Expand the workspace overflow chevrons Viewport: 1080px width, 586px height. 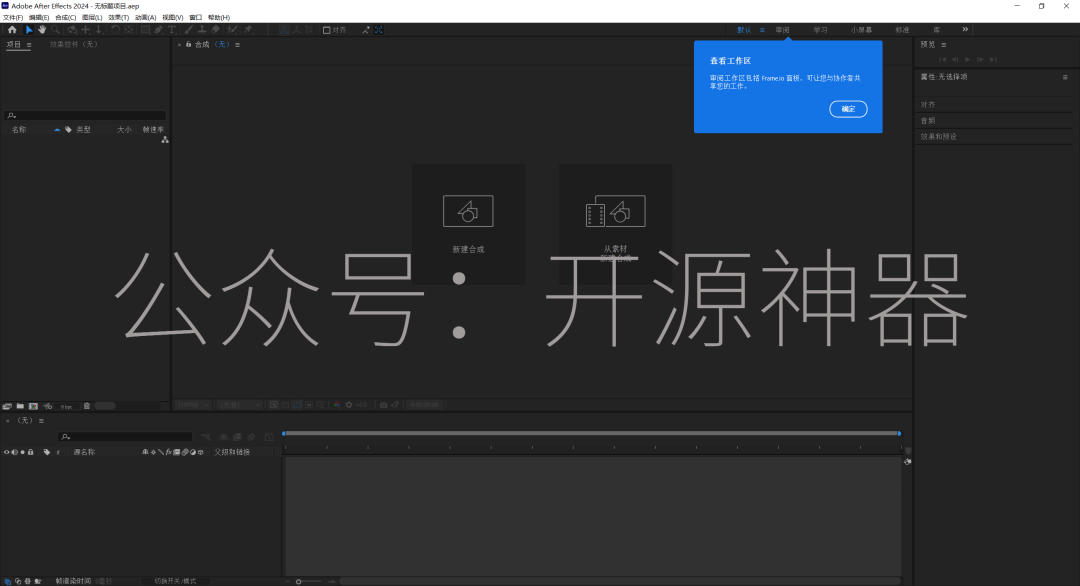pyautogui.click(x=965, y=30)
